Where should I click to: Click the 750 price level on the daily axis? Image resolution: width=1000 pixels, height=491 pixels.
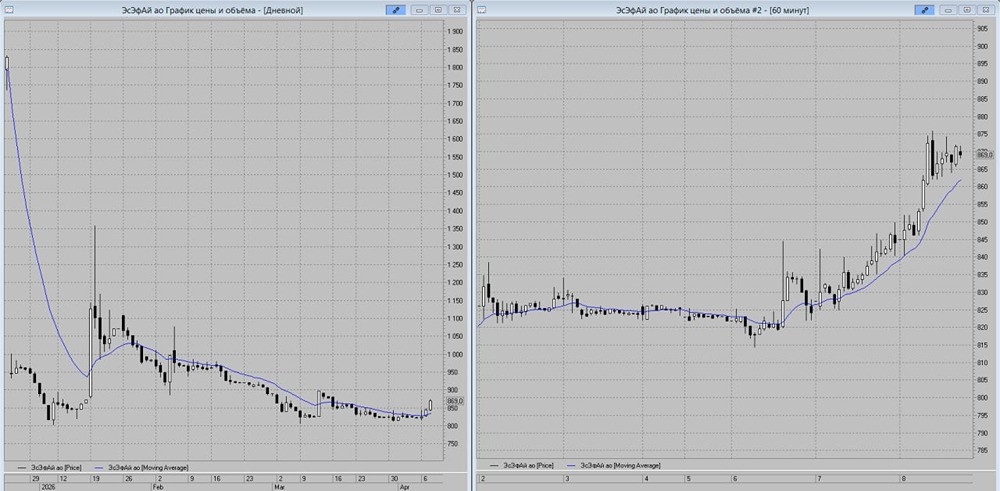(452, 444)
